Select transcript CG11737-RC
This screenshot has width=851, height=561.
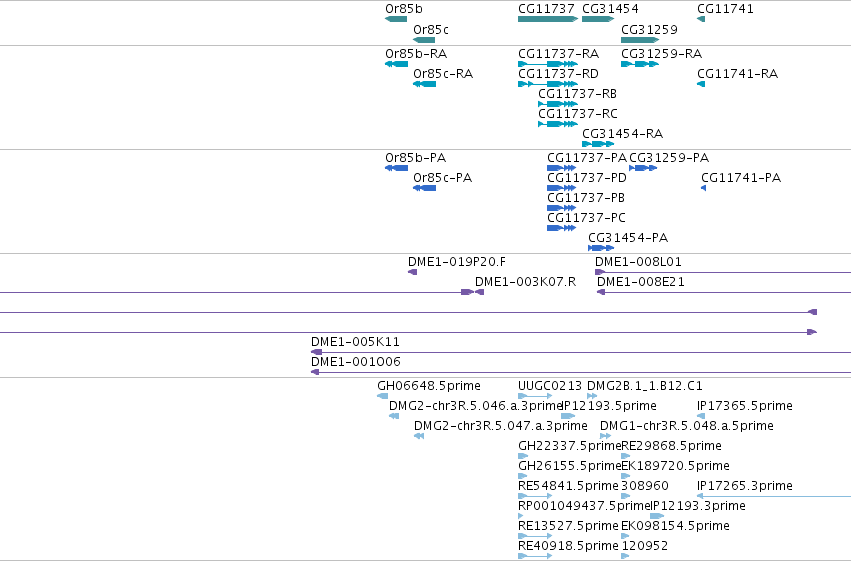pos(558,124)
